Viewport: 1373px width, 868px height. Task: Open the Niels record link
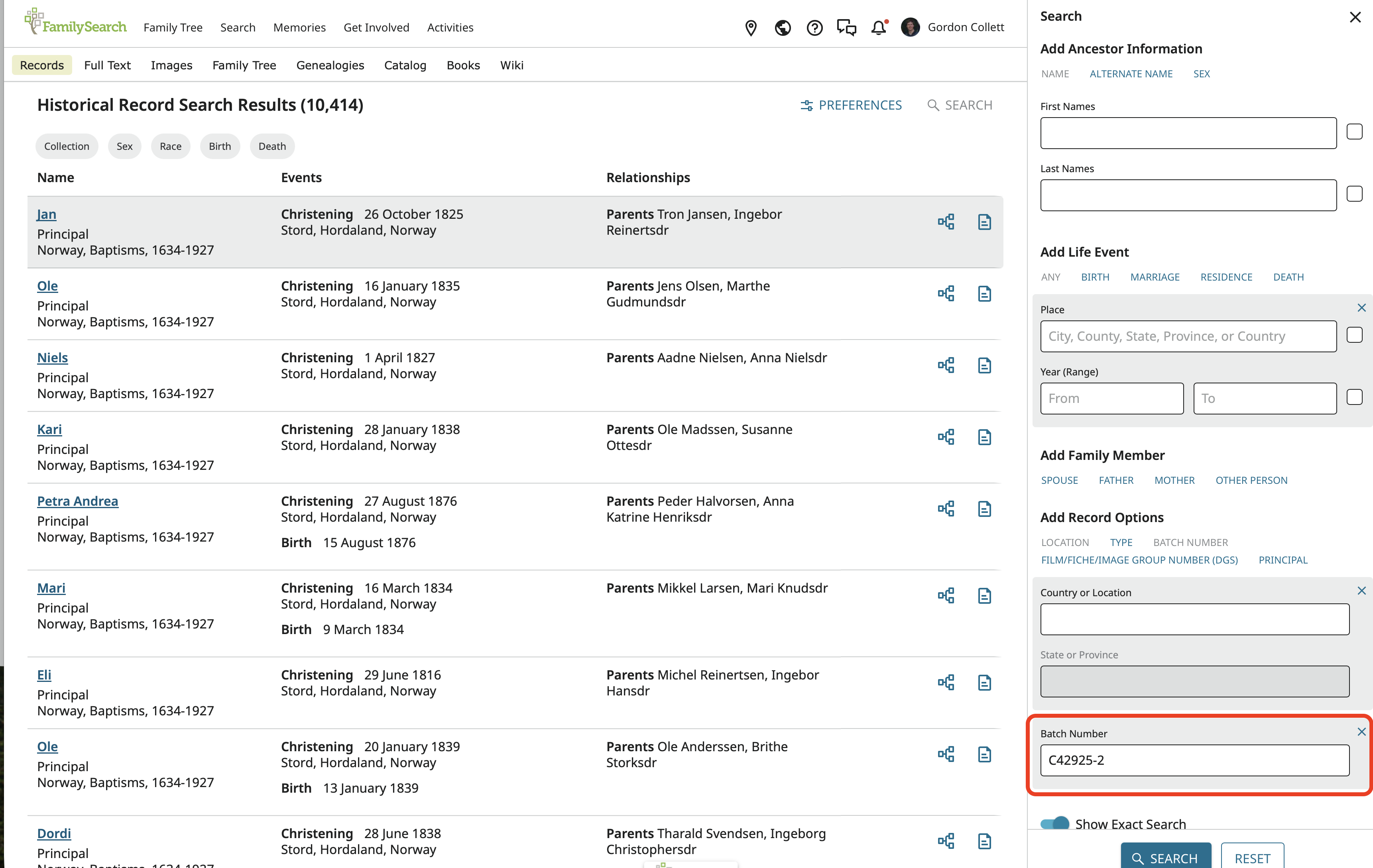coord(53,357)
